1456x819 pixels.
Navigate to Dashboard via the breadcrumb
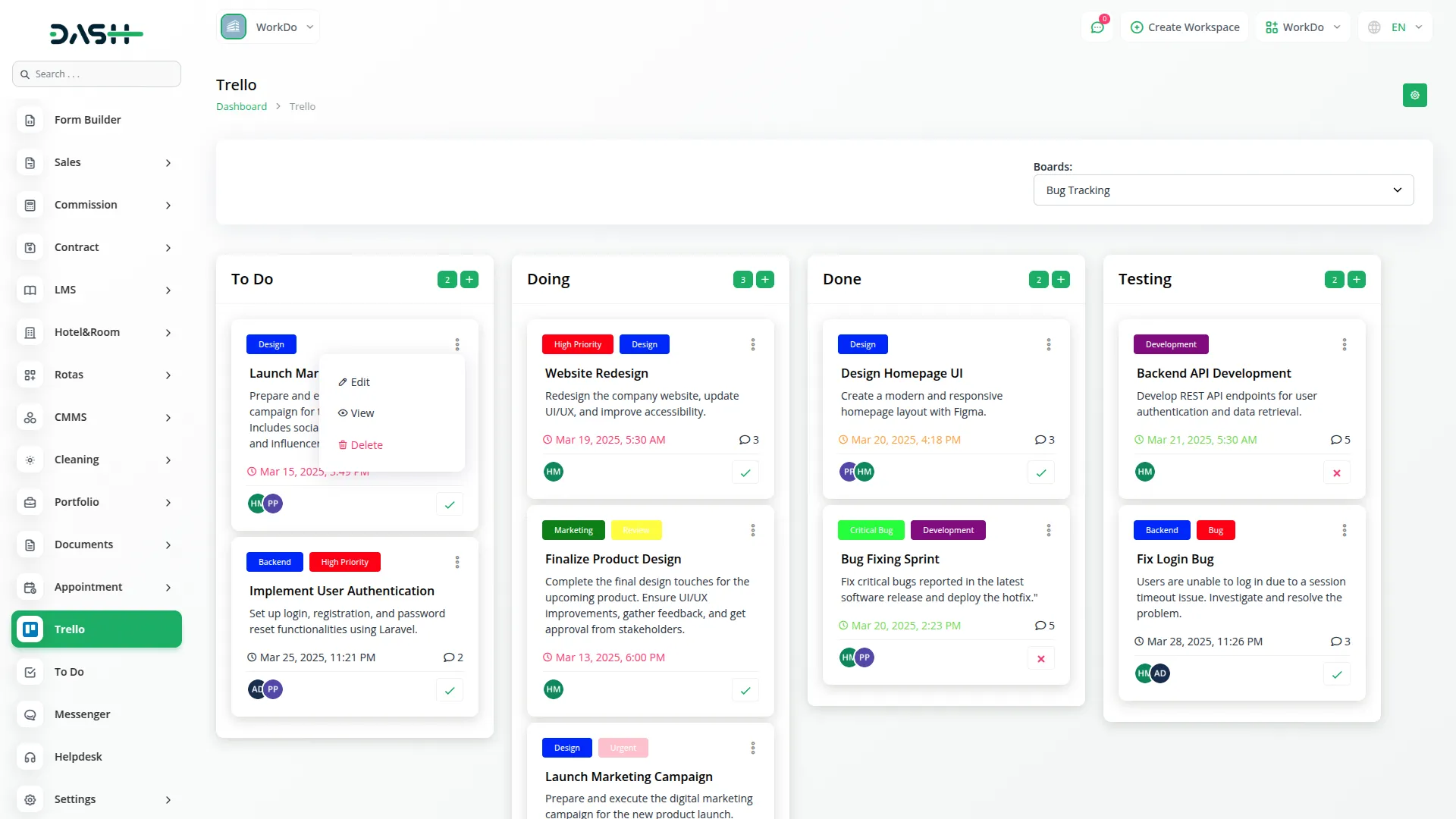240,106
